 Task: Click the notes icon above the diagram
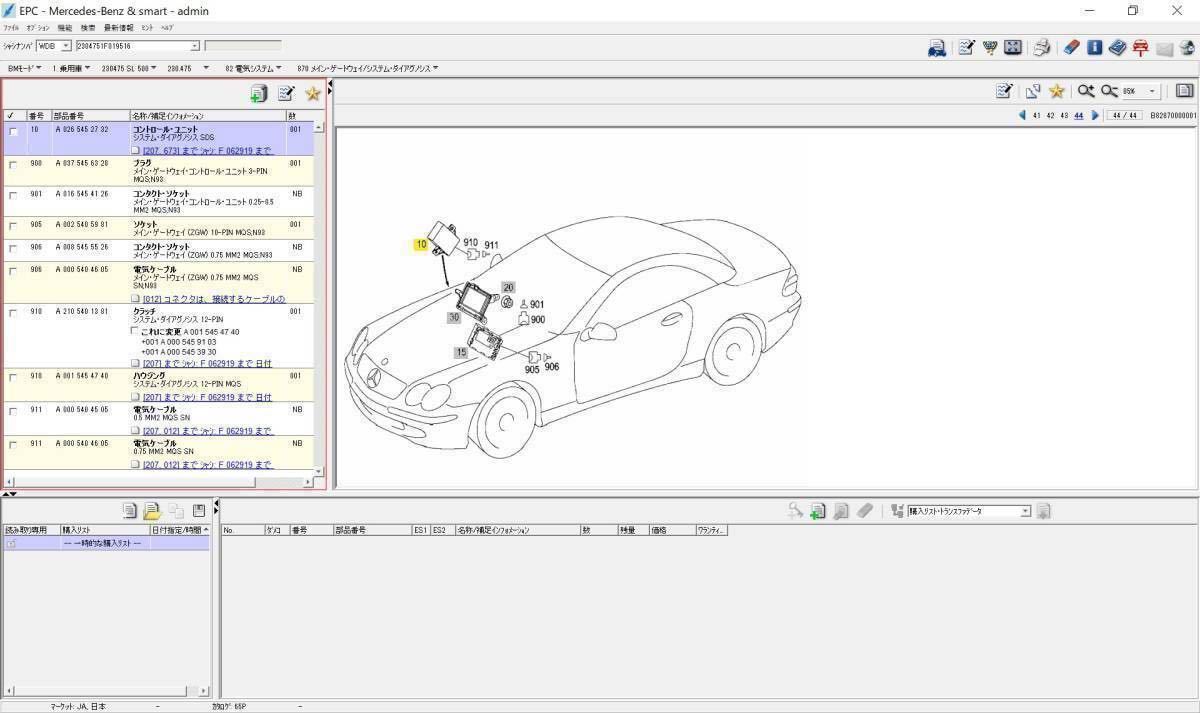1004,91
